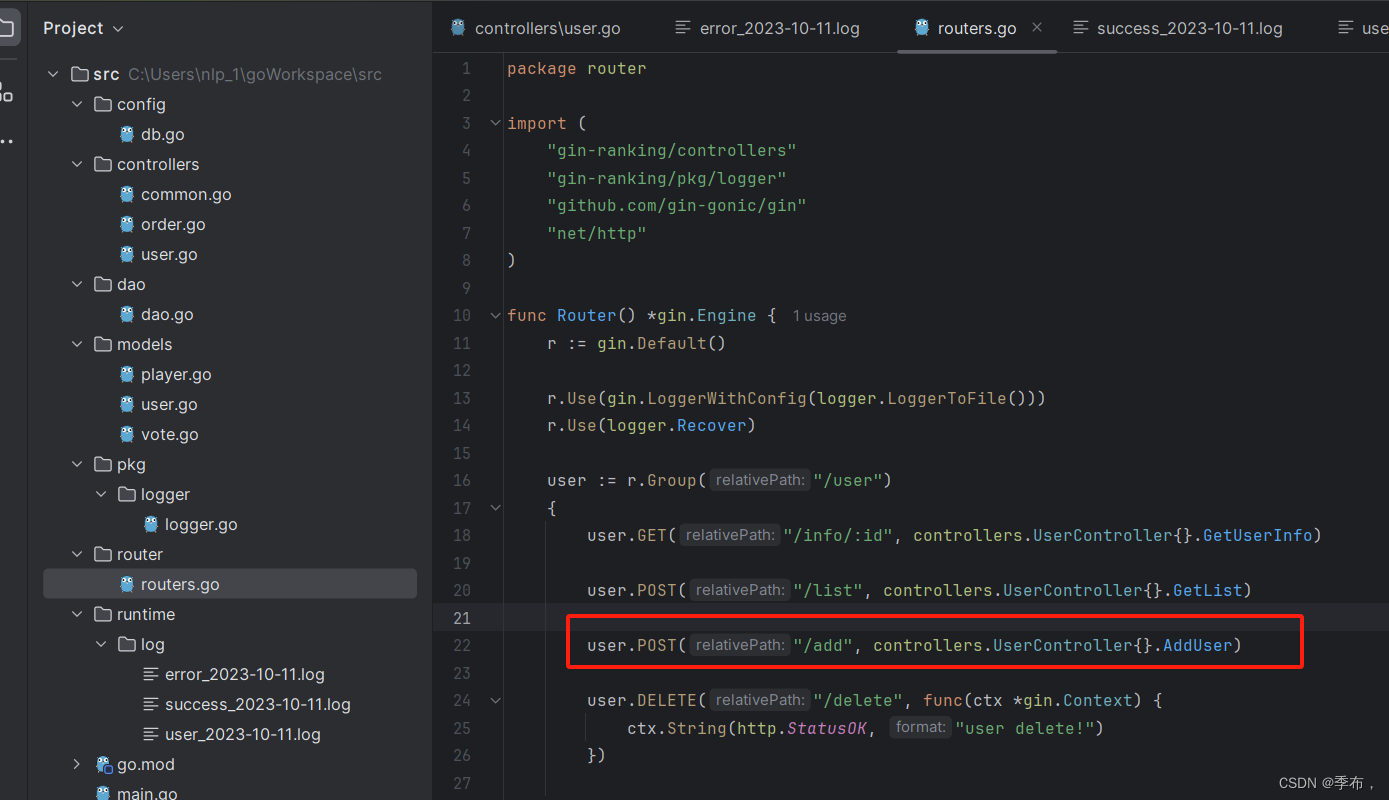Fold the import block at line 3
1389x800 pixels.
495,123
